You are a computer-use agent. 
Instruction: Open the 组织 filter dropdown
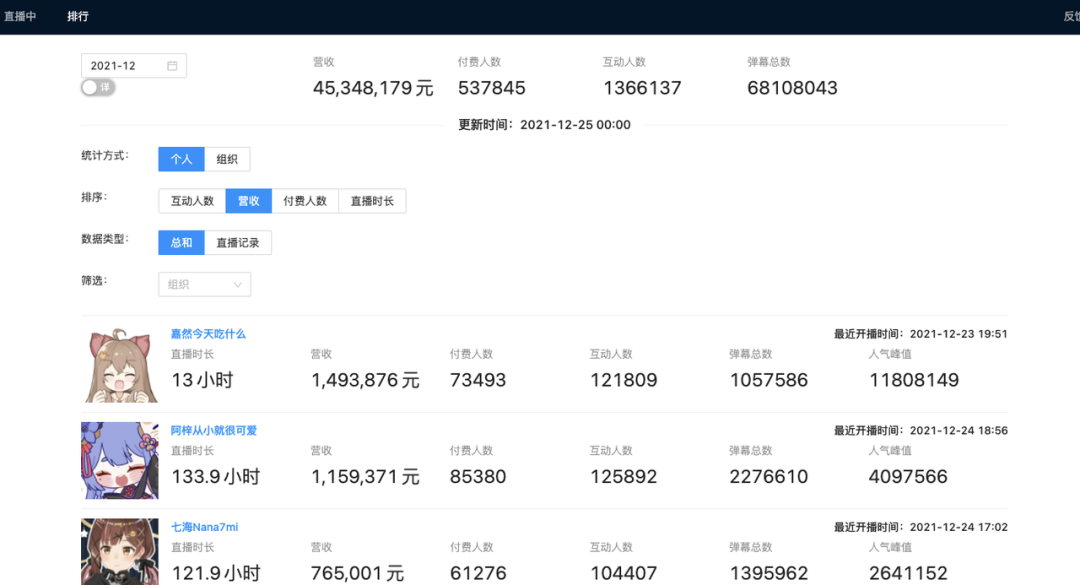click(x=205, y=285)
